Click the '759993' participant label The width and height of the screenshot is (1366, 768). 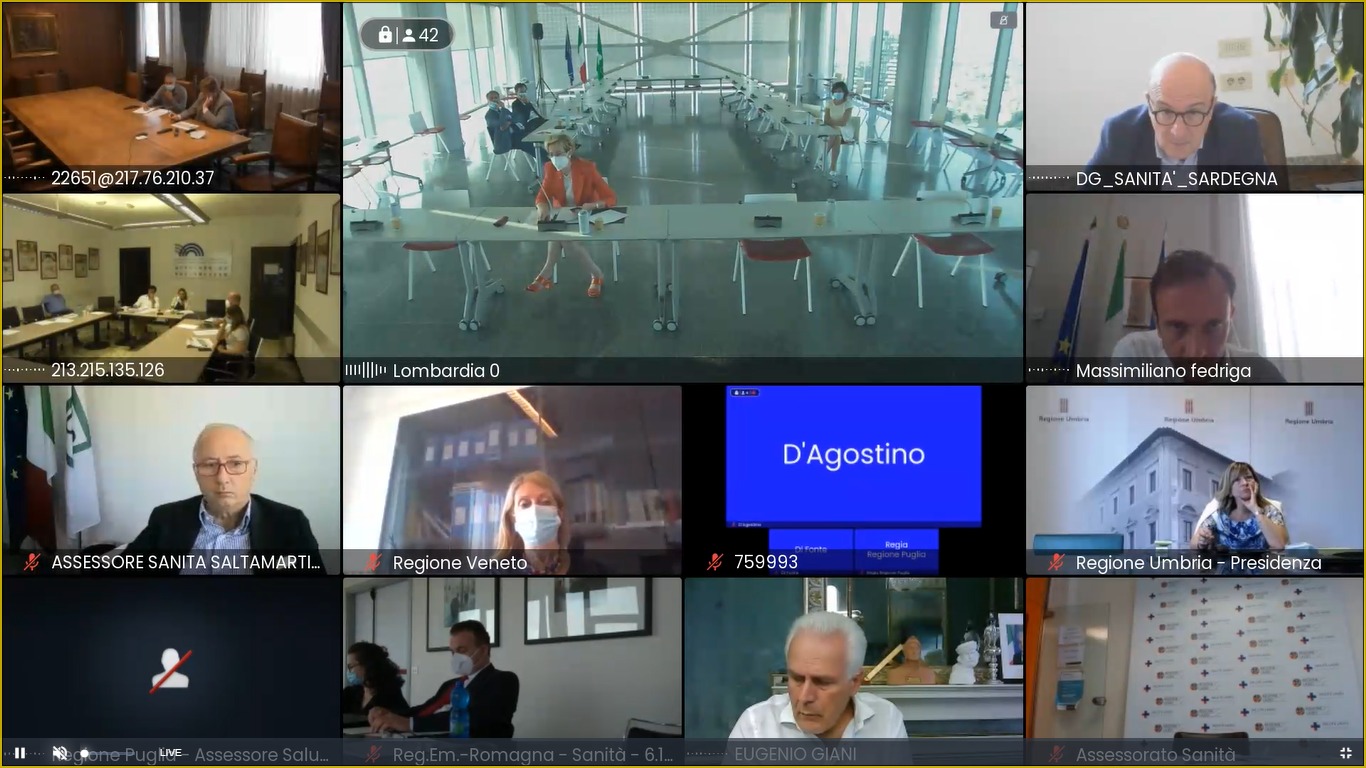click(x=766, y=563)
